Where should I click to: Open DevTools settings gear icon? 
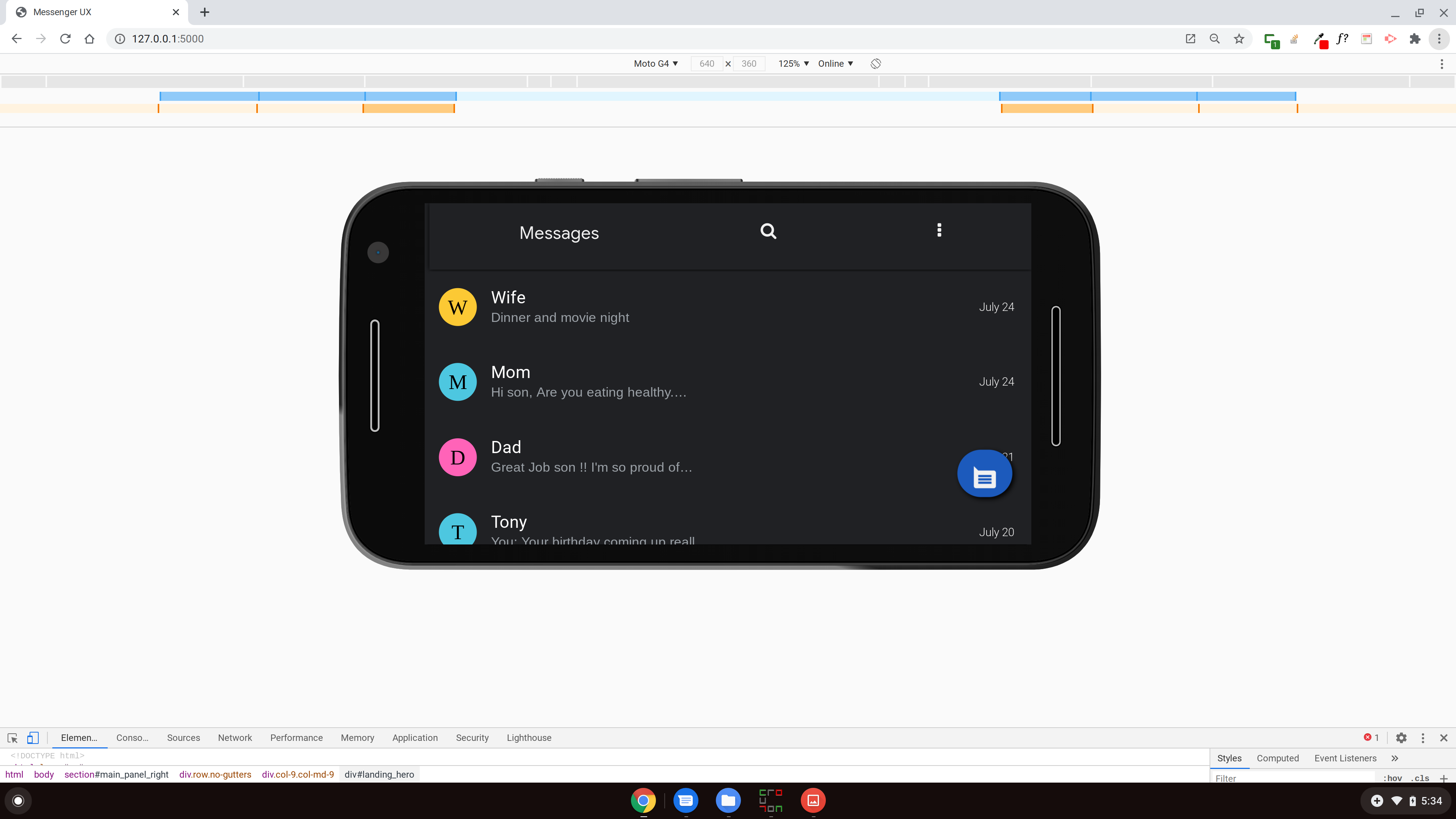(1401, 737)
